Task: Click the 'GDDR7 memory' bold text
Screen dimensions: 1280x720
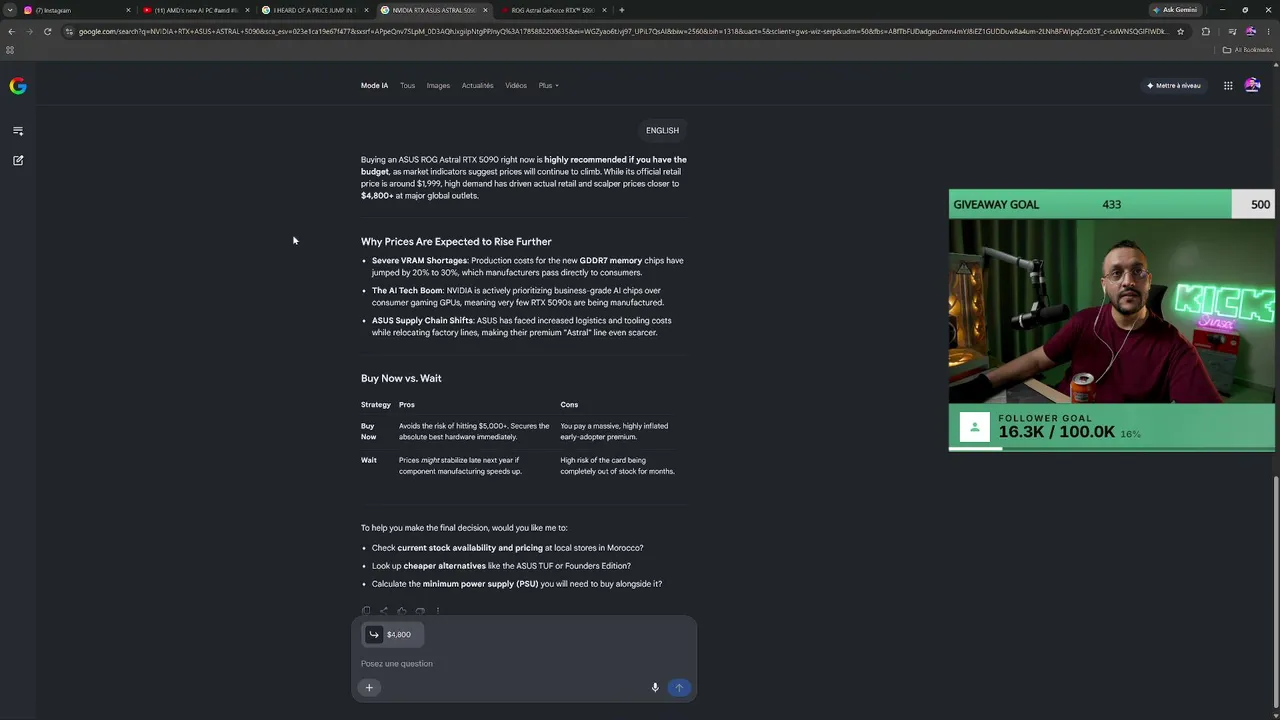Action: (611, 261)
